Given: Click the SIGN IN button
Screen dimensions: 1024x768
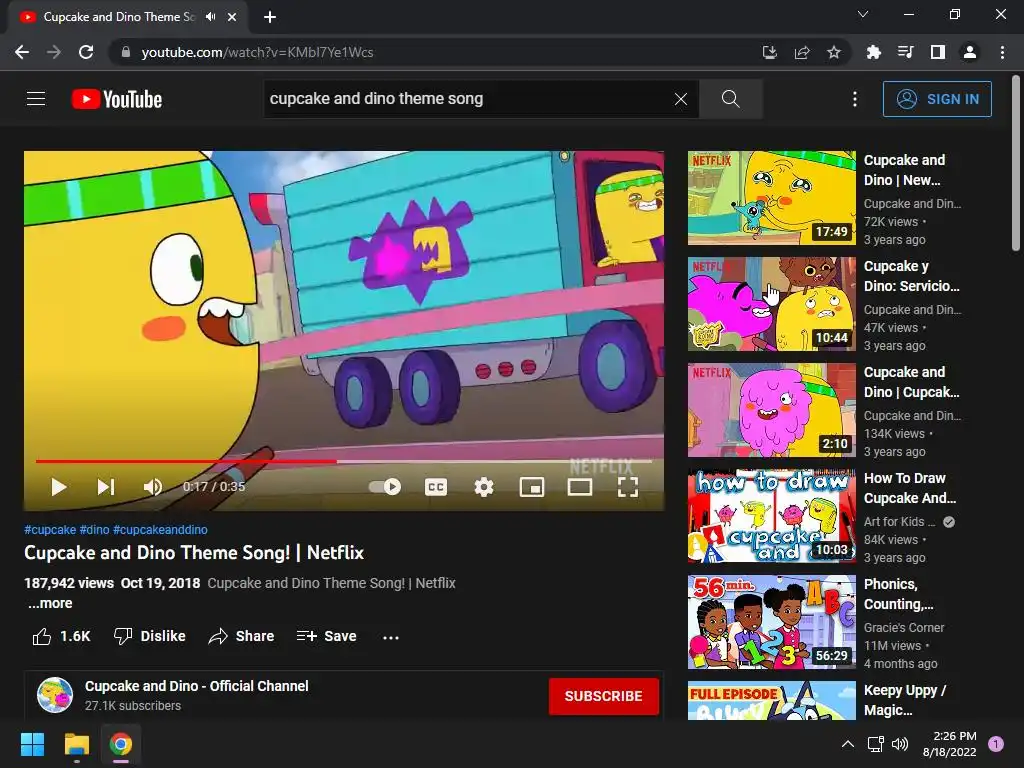Looking at the screenshot, I should click(x=937, y=99).
